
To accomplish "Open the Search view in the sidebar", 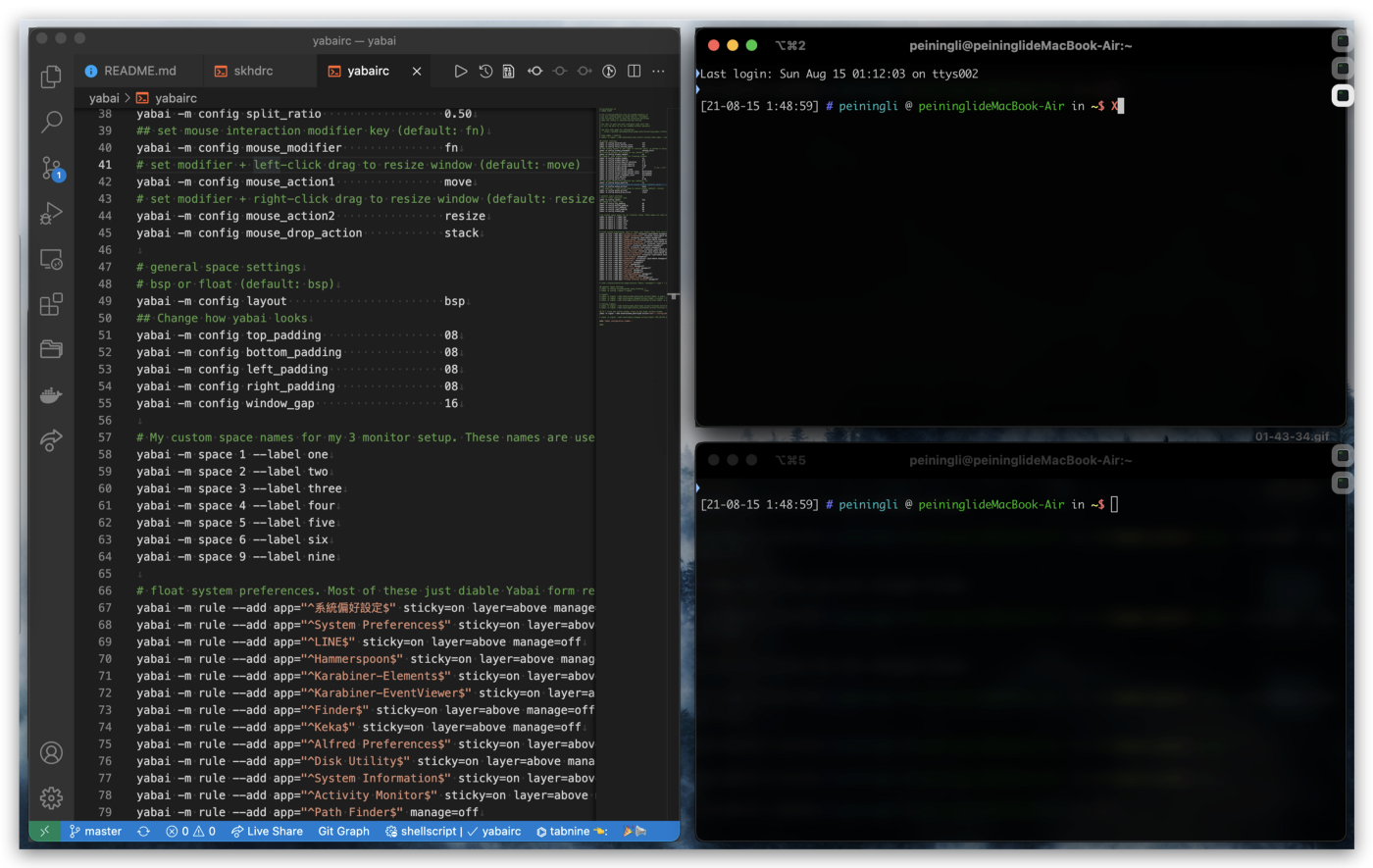I will 51,123.
